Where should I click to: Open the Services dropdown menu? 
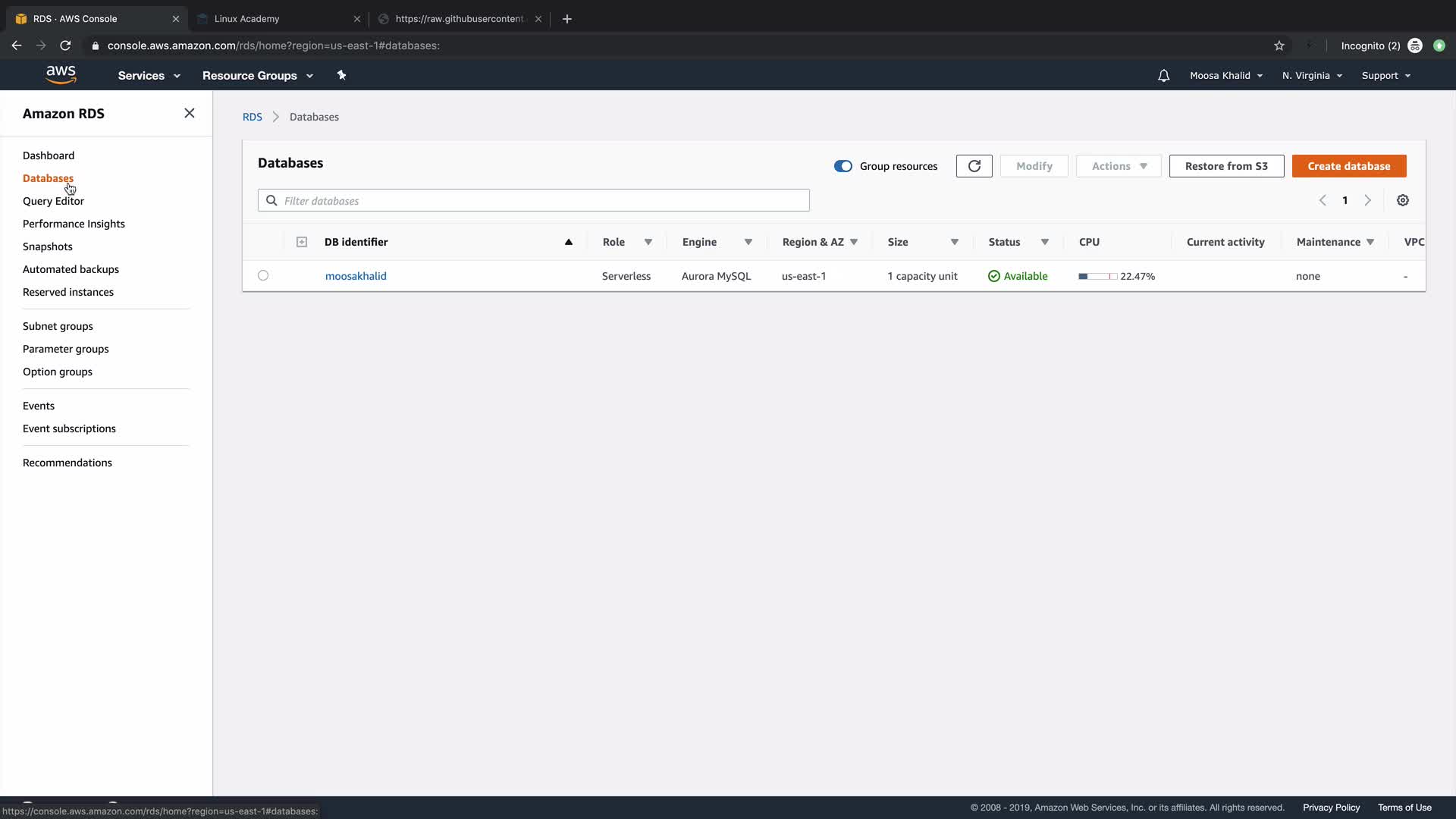coord(149,76)
